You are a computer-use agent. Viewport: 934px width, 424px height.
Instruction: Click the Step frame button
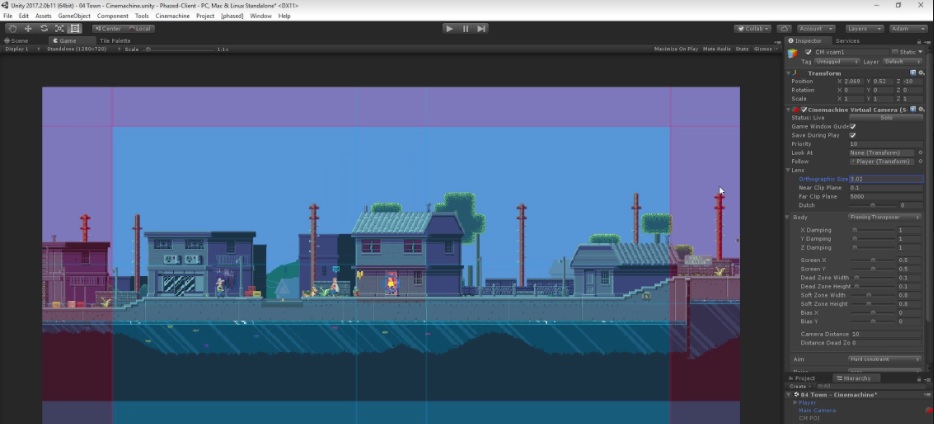482,28
